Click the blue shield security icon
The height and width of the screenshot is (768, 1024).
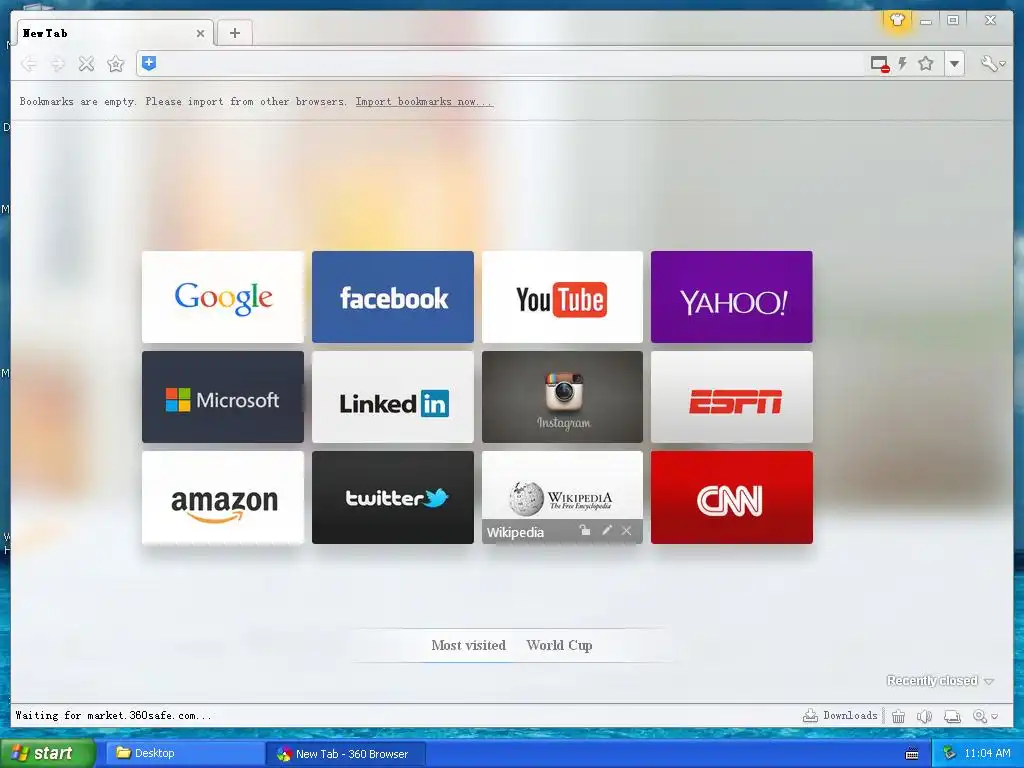tap(149, 63)
